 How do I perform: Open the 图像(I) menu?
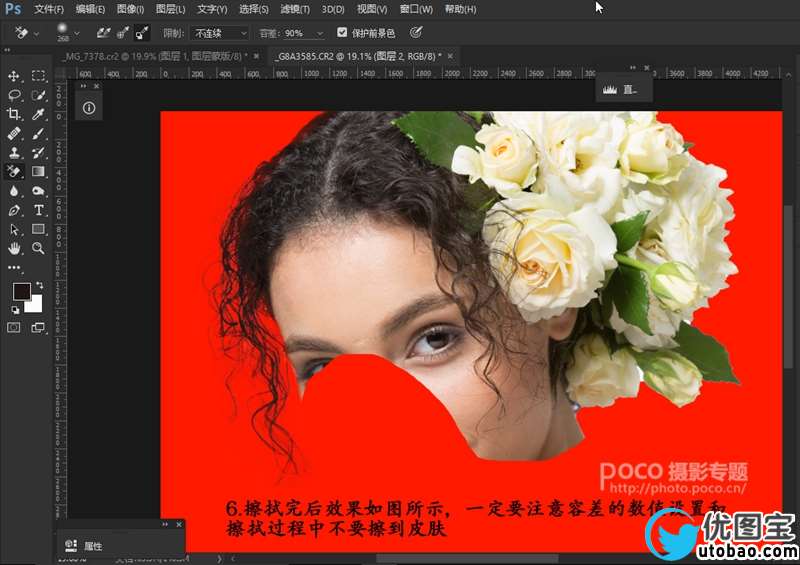[x=131, y=9]
